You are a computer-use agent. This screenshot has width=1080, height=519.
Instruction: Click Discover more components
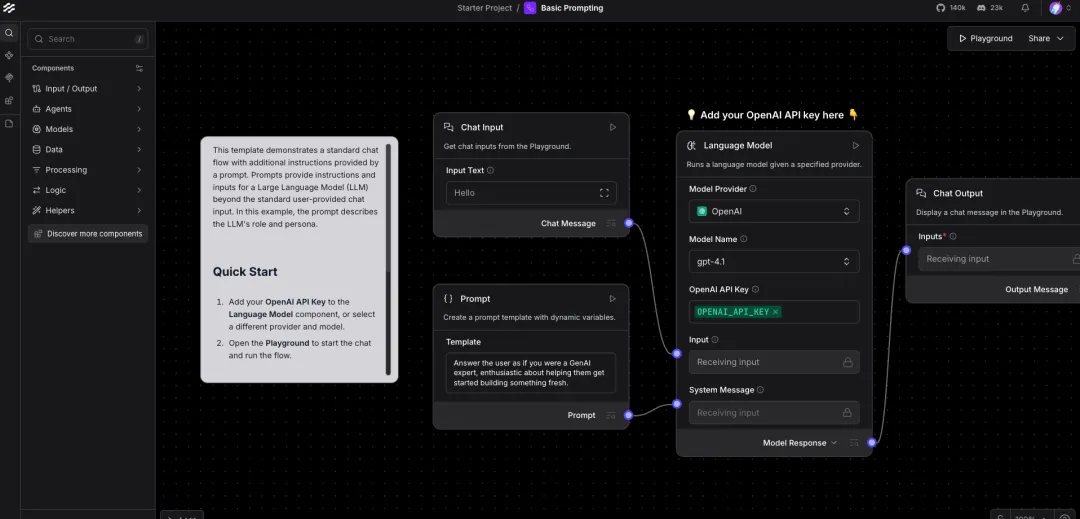pos(87,234)
